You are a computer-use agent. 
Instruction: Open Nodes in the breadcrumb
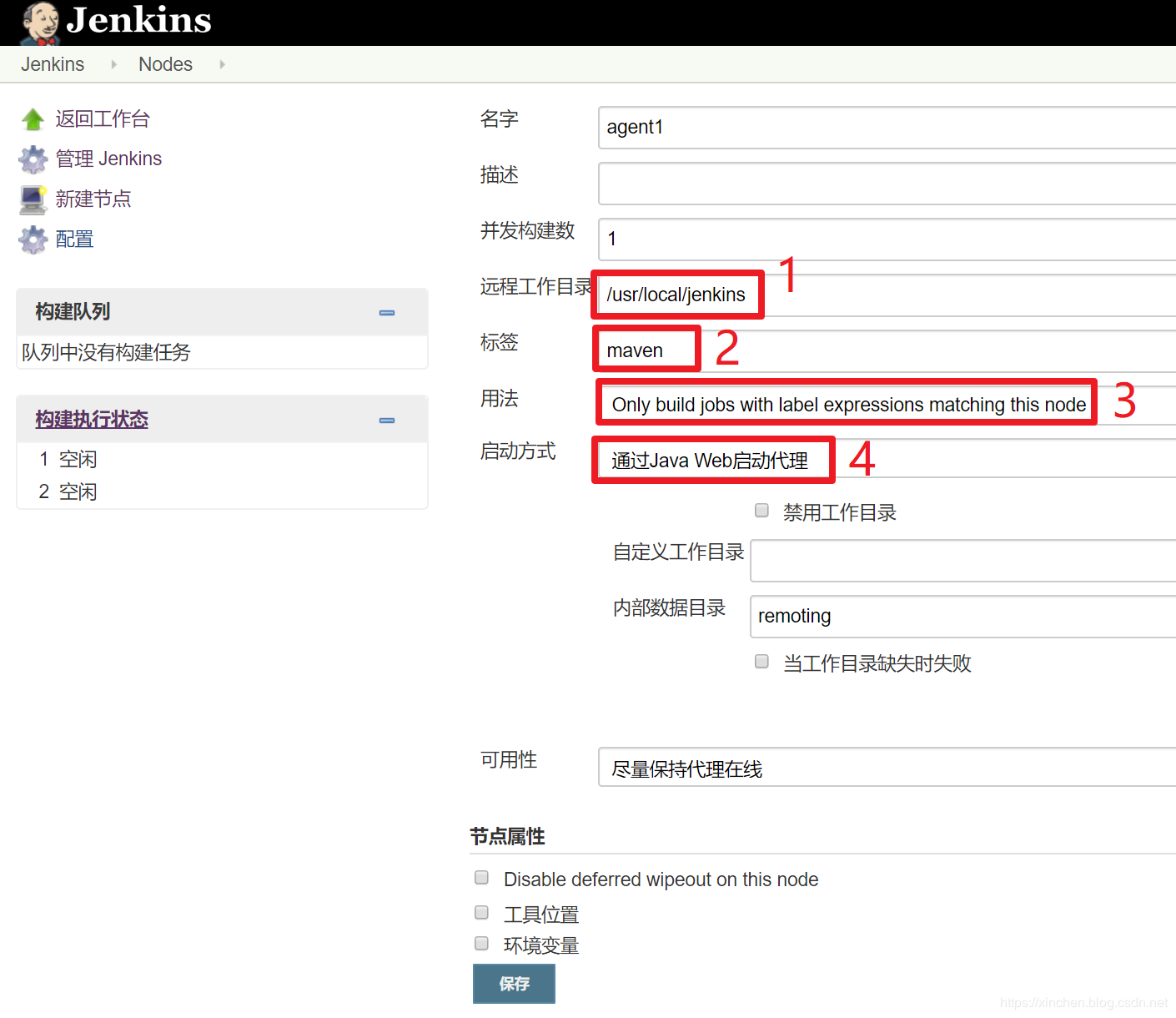[x=165, y=64]
